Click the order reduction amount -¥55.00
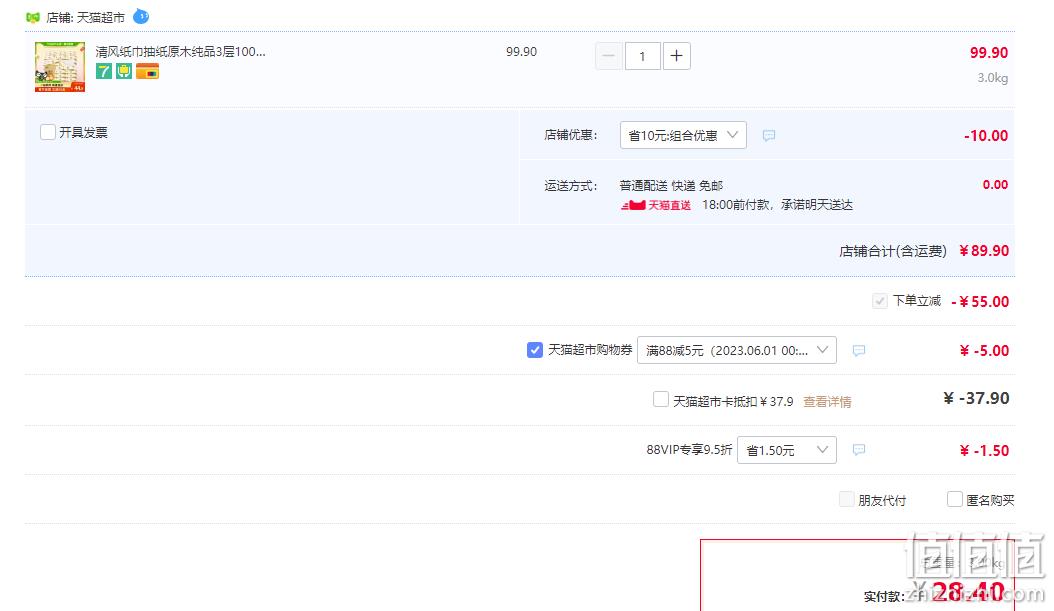 [x=980, y=302]
